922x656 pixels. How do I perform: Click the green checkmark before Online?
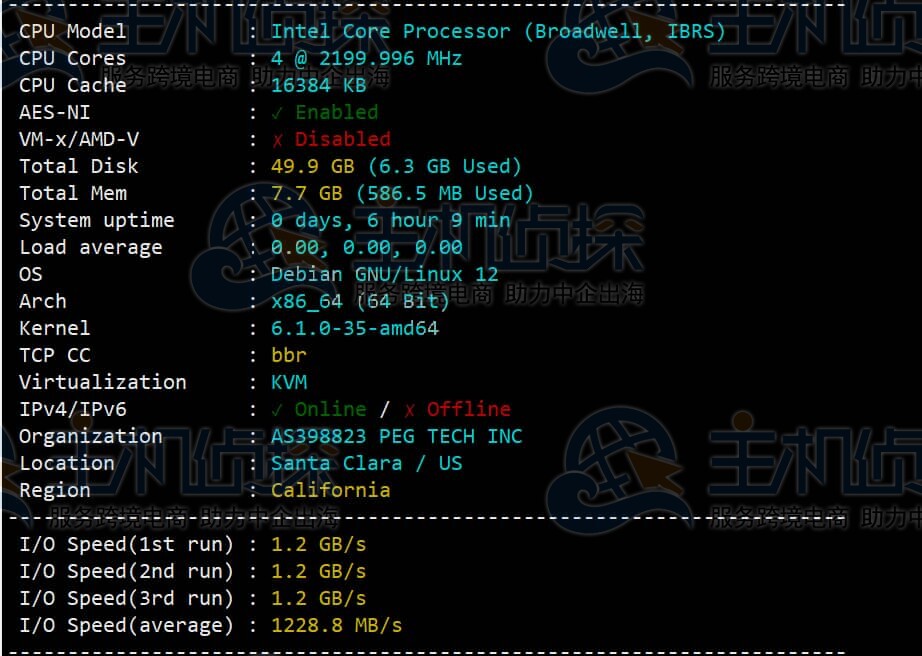coord(277,410)
